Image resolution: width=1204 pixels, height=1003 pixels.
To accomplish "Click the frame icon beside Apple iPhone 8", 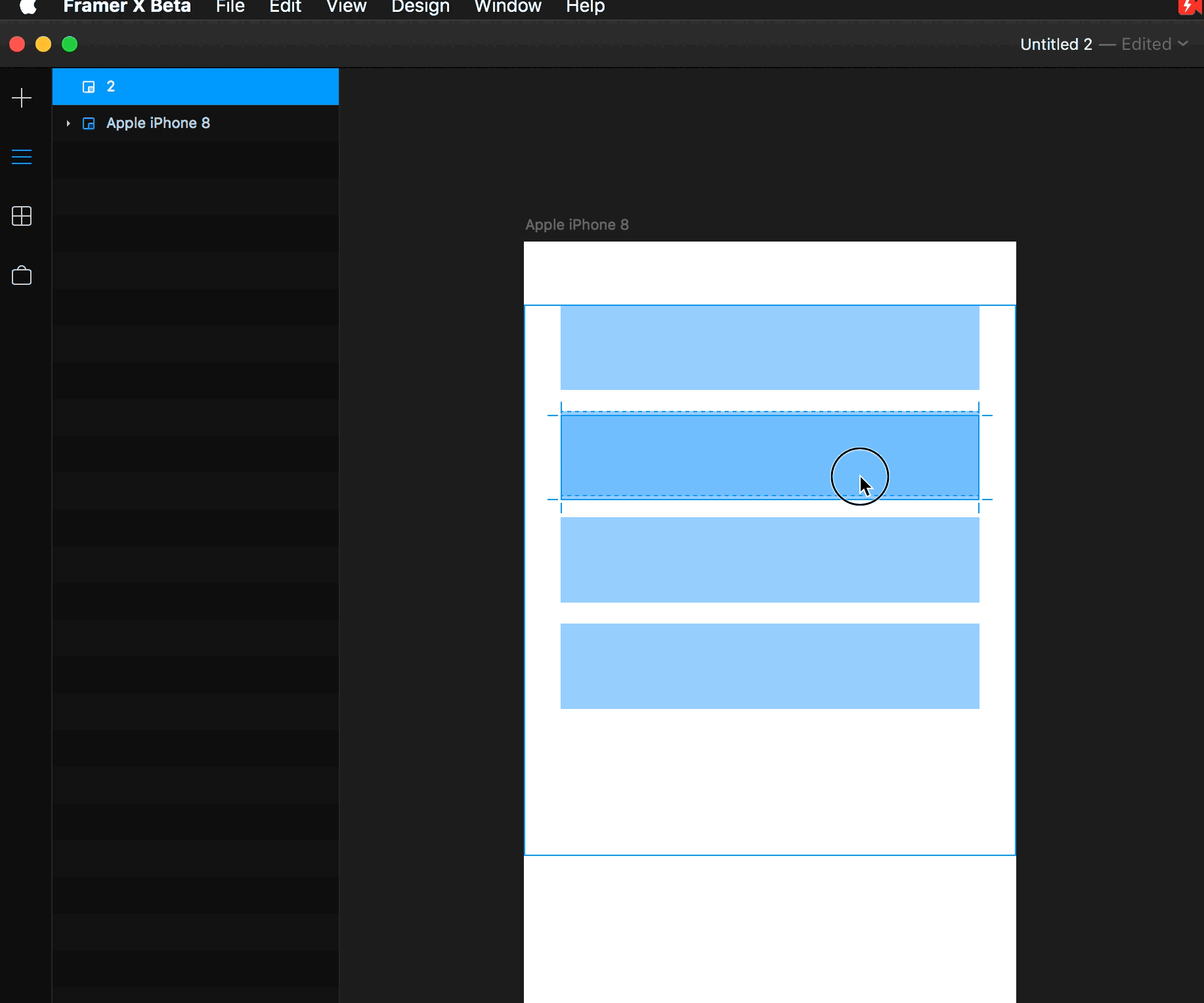I will [89, 123].
